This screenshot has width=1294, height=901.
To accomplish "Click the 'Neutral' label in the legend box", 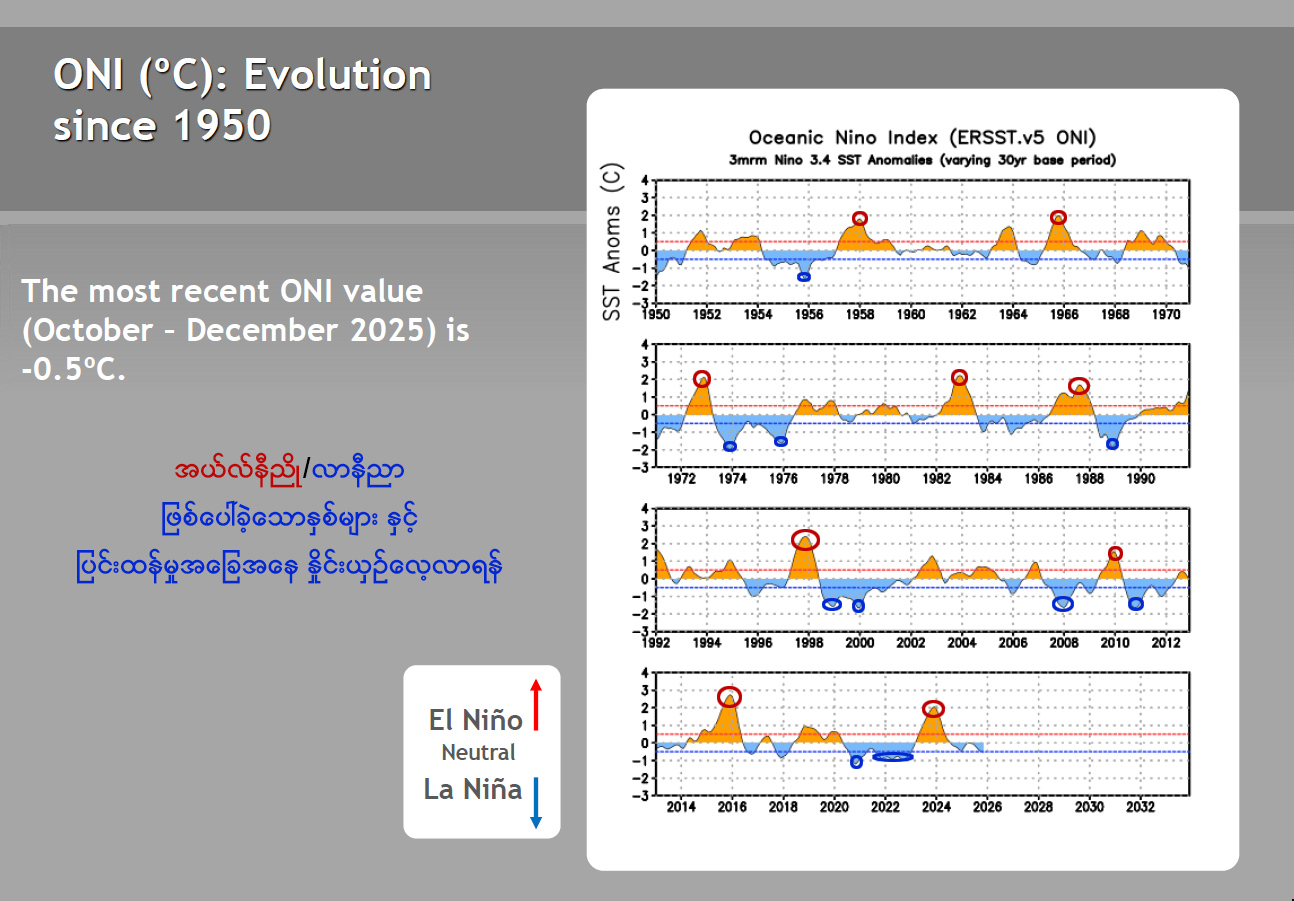I will pyautogui.click(x=478, y=753).
